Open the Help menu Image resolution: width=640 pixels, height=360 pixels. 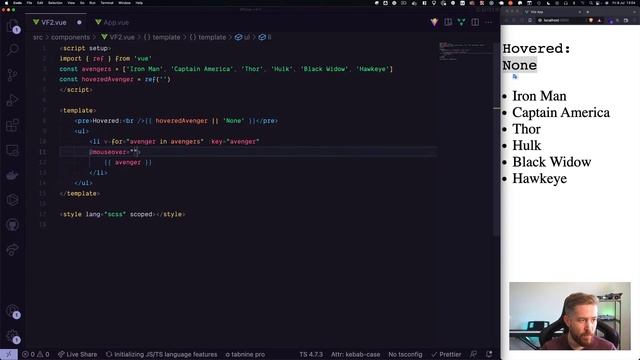[139, 3]
